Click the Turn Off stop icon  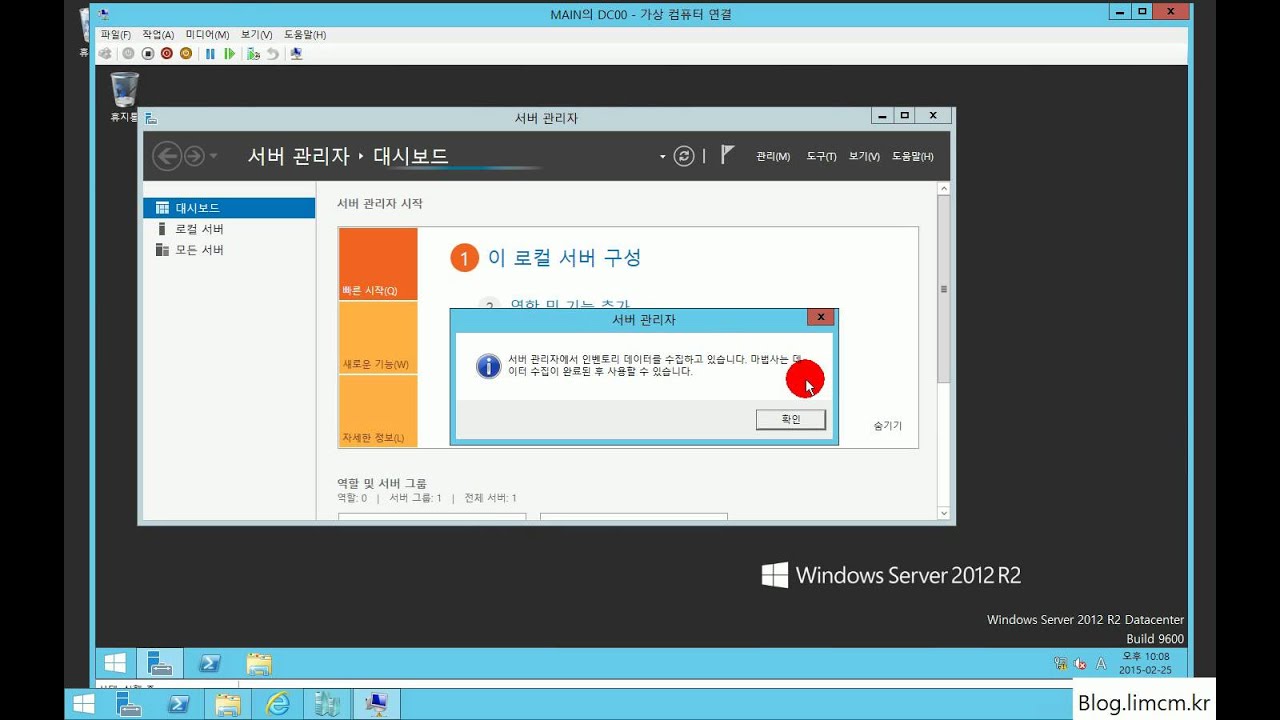tap(147, 54)
